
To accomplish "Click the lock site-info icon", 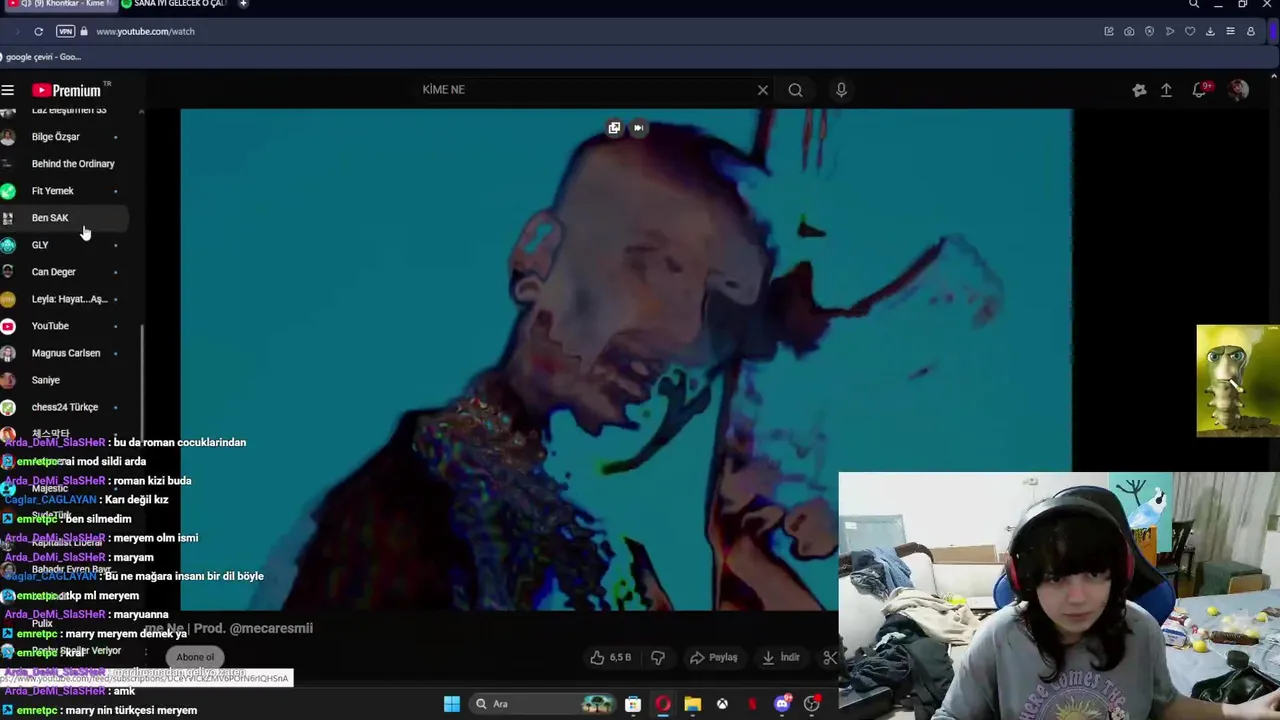I will pyautogui.click(x=84, y=31).
